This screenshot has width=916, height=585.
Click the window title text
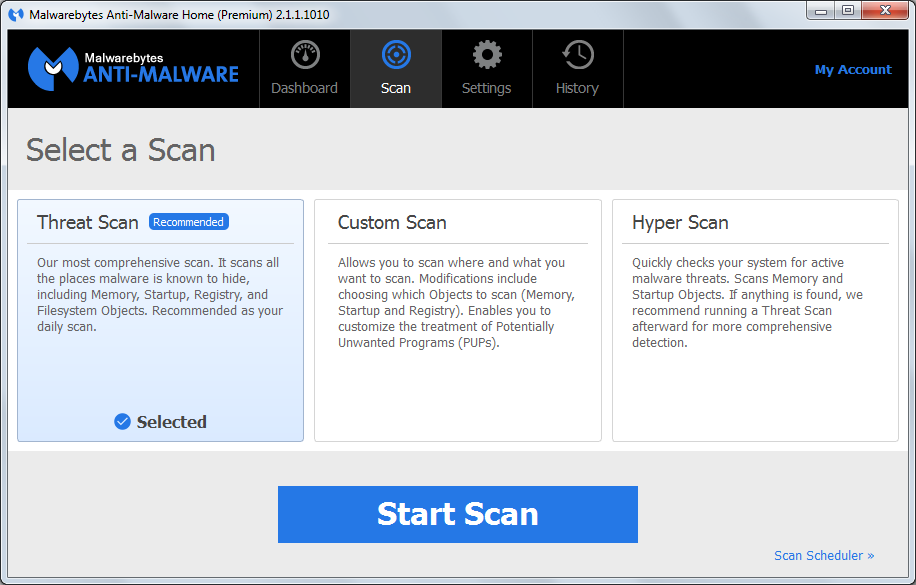(x=179, y=15)
